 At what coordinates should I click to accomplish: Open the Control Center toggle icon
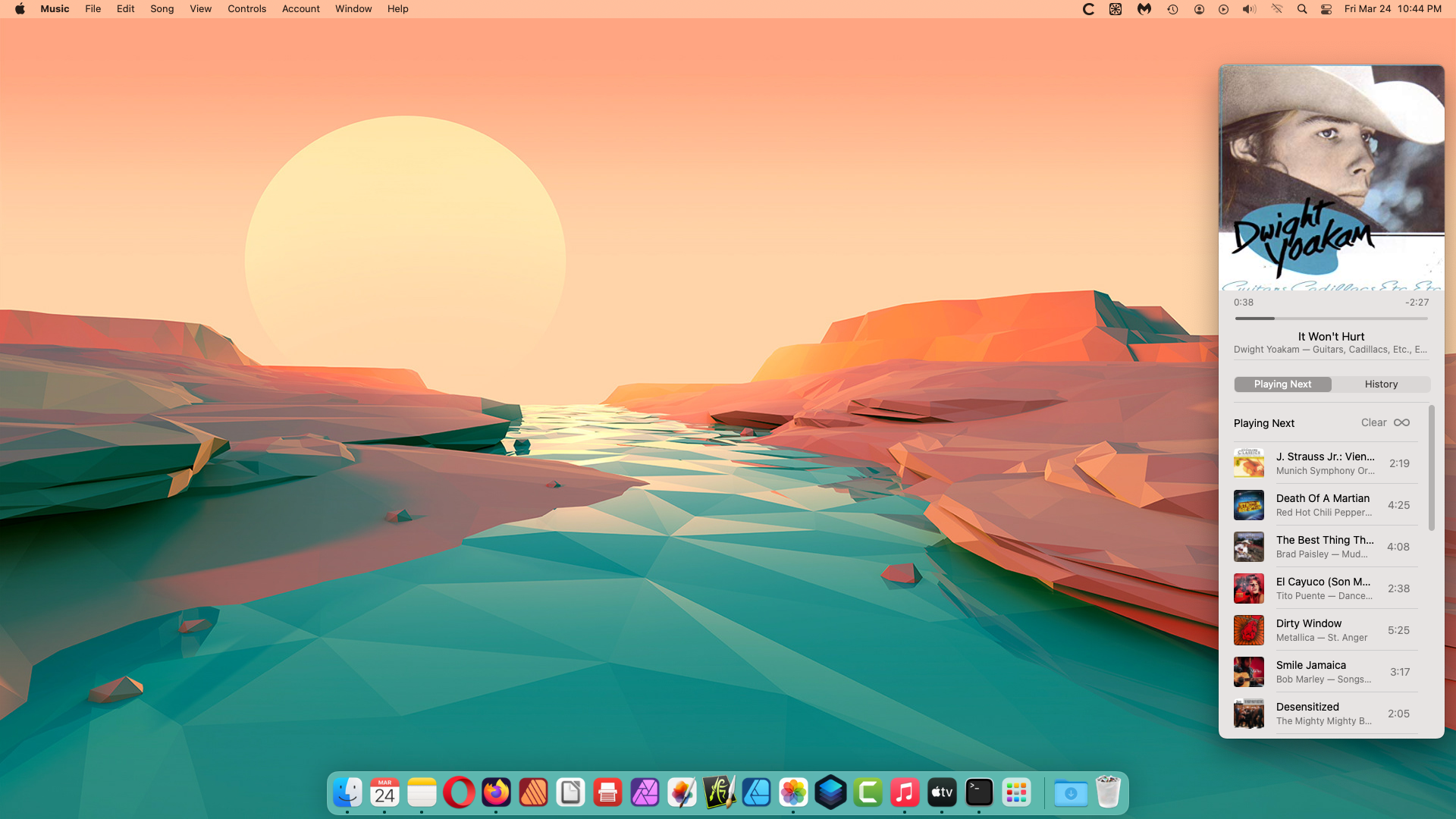pos(1326,9)
